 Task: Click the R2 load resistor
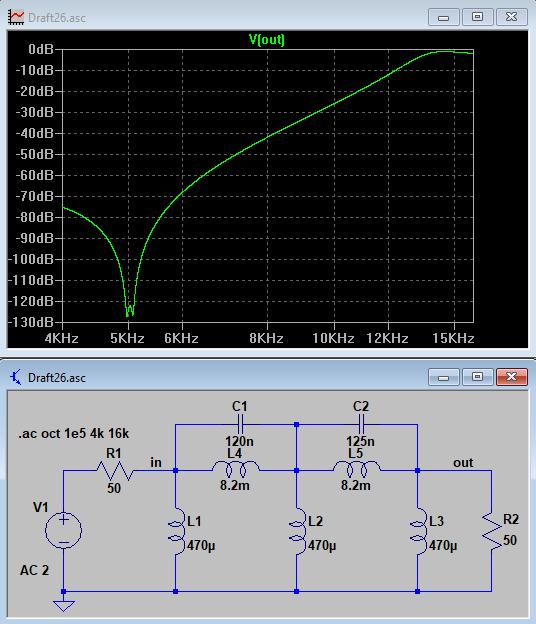pos(492,531)
